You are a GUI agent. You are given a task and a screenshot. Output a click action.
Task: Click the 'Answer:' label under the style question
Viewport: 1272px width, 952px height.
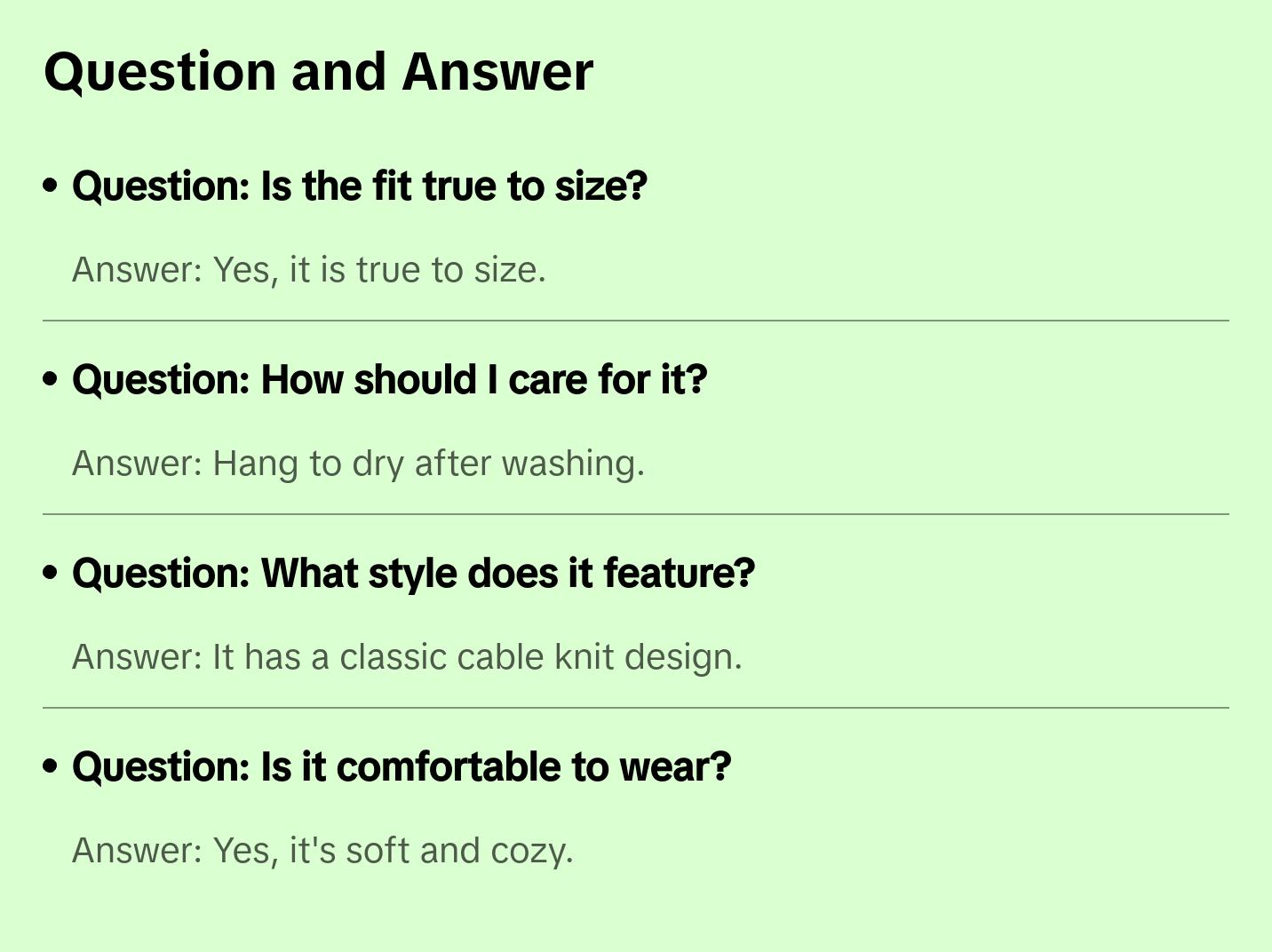(138, 657)
